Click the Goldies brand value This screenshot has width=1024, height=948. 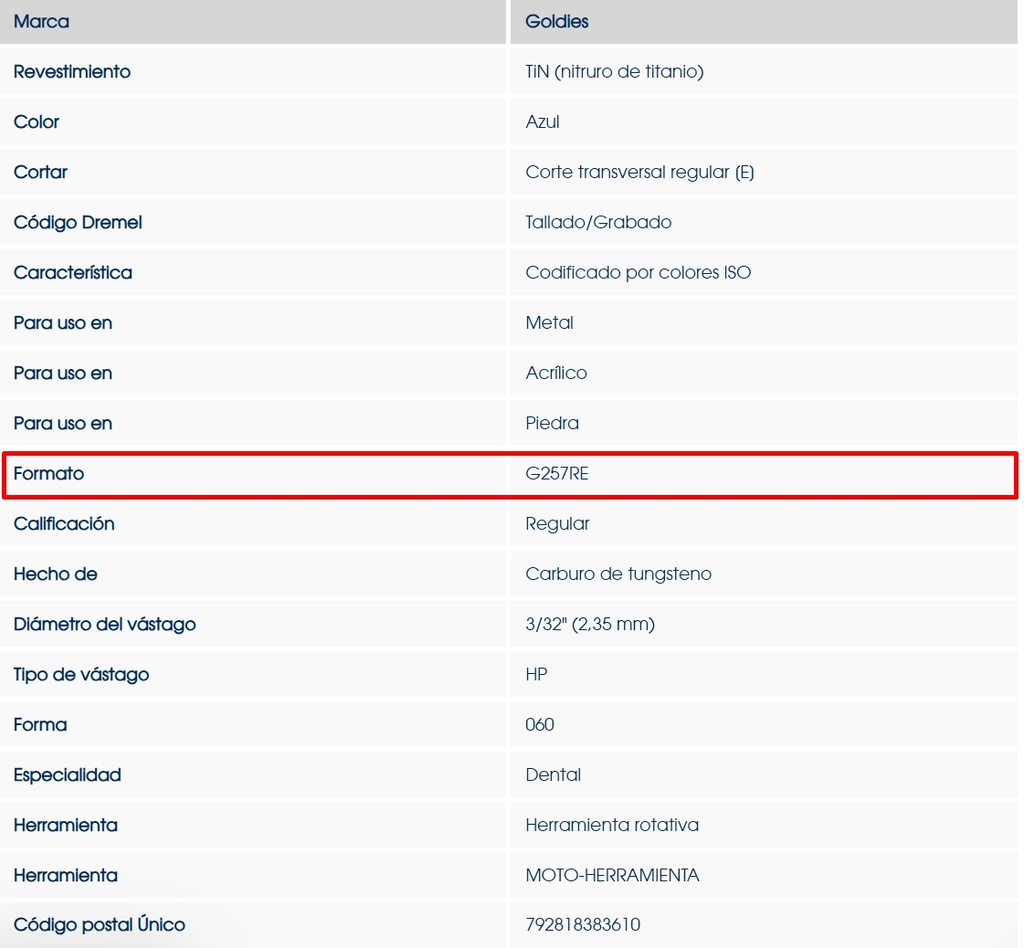click(557, 21)
